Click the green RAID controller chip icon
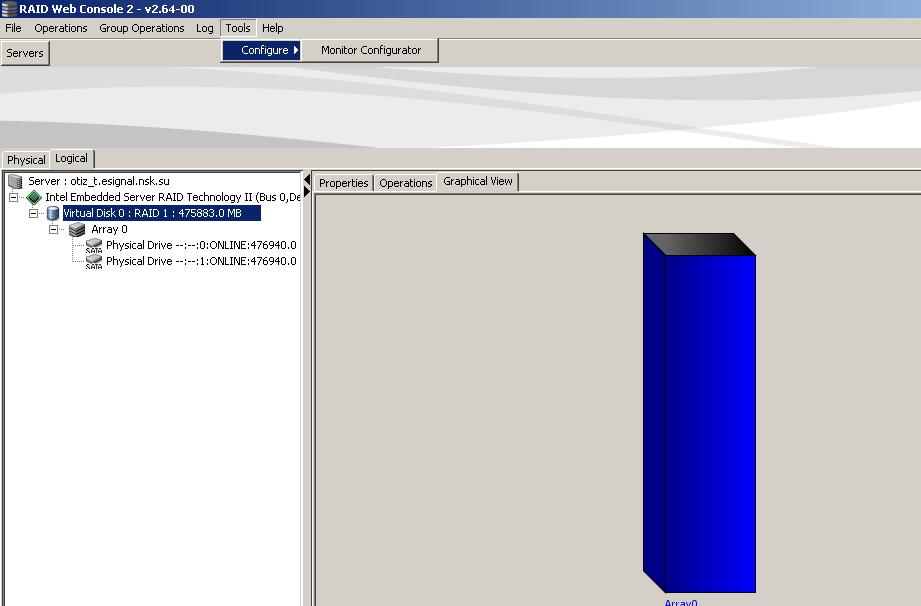Image resolution: width=921 pixels, height=606 pixels. 34,197
